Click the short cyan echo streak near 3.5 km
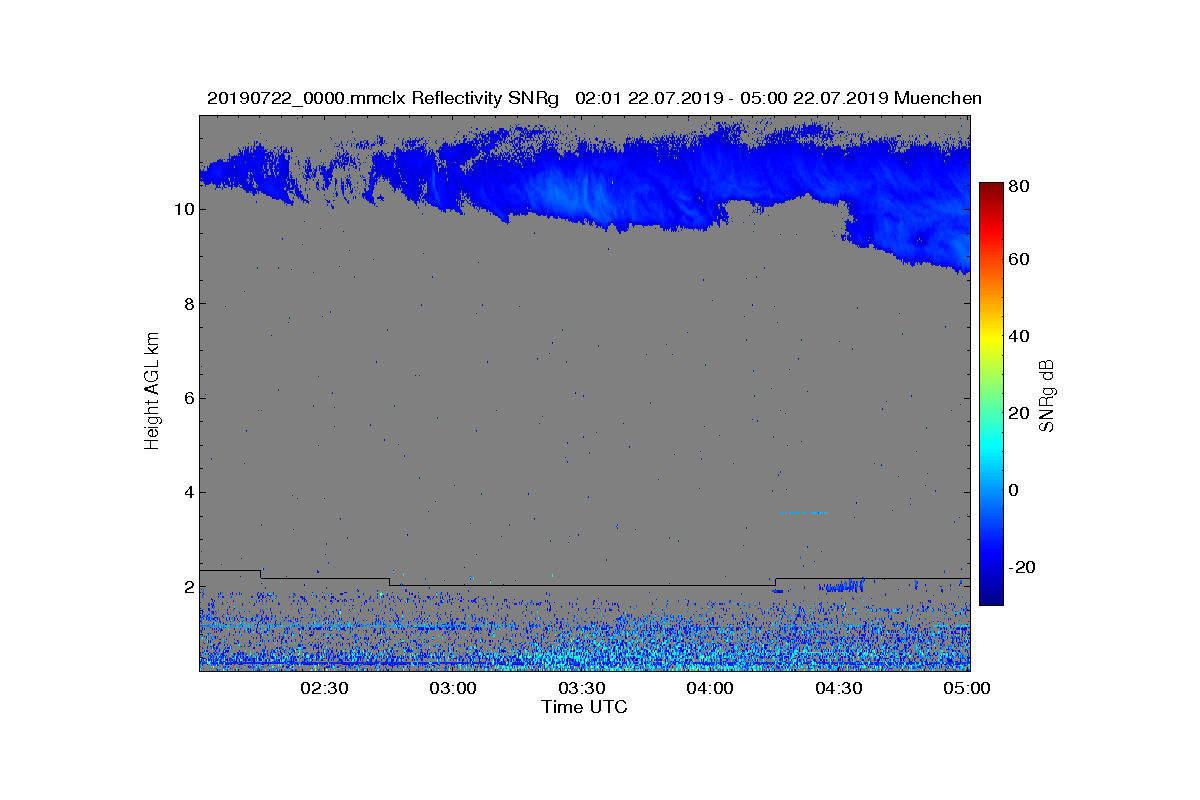1200x800 pixels. (x=805, y=512)
